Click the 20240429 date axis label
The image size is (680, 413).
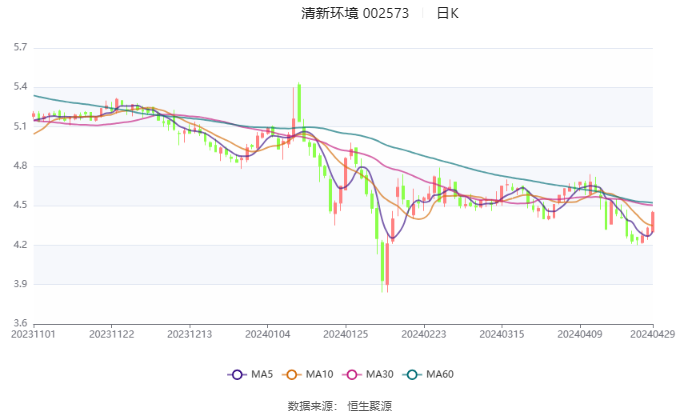click(652, 334)
